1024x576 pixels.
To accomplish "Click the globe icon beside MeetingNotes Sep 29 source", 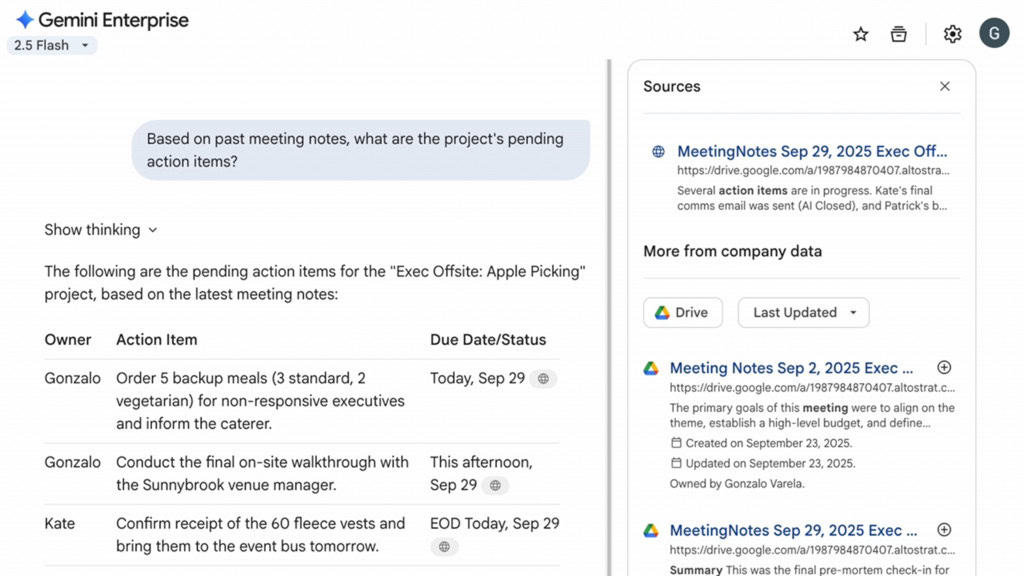I will 658,152.
